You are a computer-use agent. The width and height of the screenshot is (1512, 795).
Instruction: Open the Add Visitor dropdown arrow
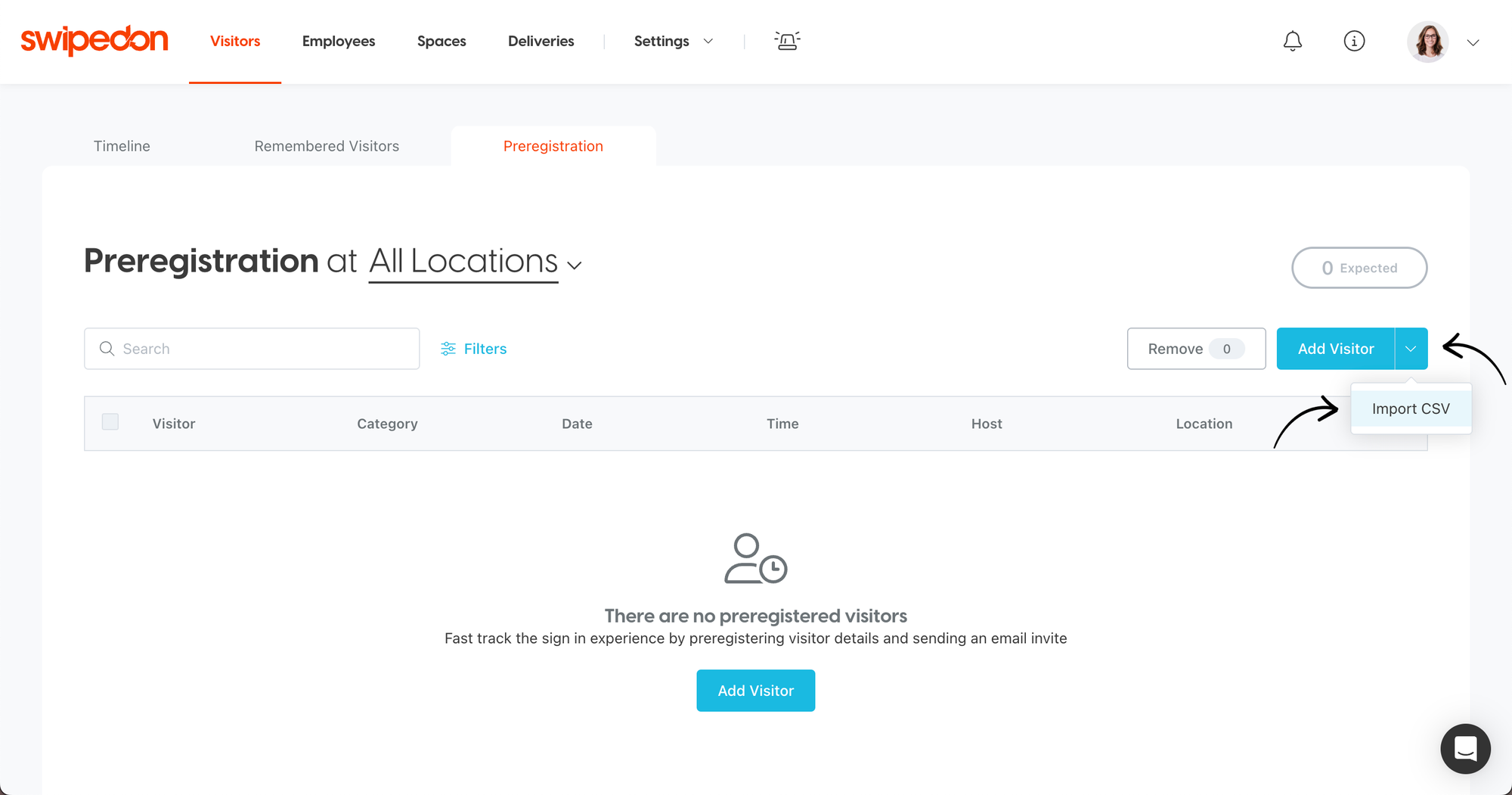1411,349
